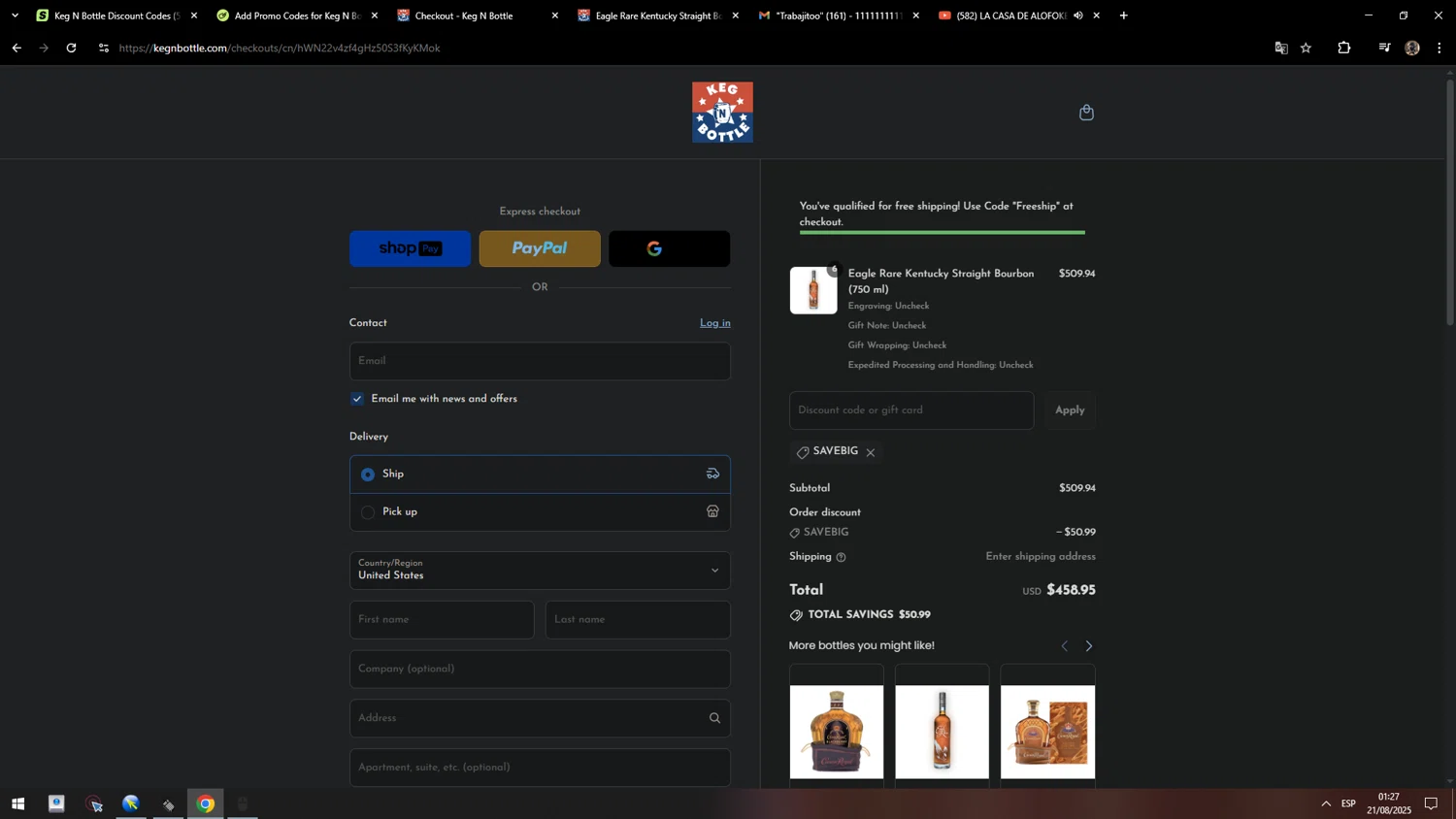Open first Crown Royal recommended bottle
This screenshot has width=1456, height=819.
pos(837,732)
